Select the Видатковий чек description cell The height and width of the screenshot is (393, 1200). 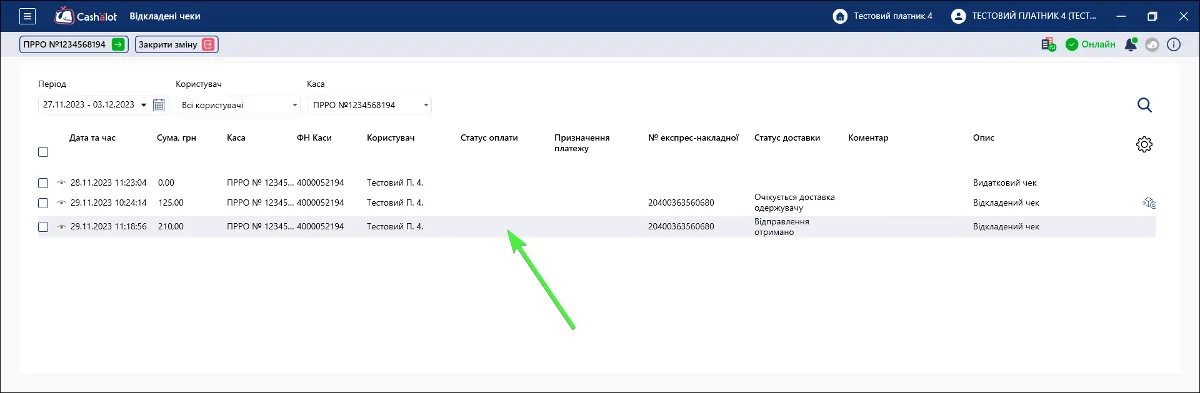[x=1006, y=183]
